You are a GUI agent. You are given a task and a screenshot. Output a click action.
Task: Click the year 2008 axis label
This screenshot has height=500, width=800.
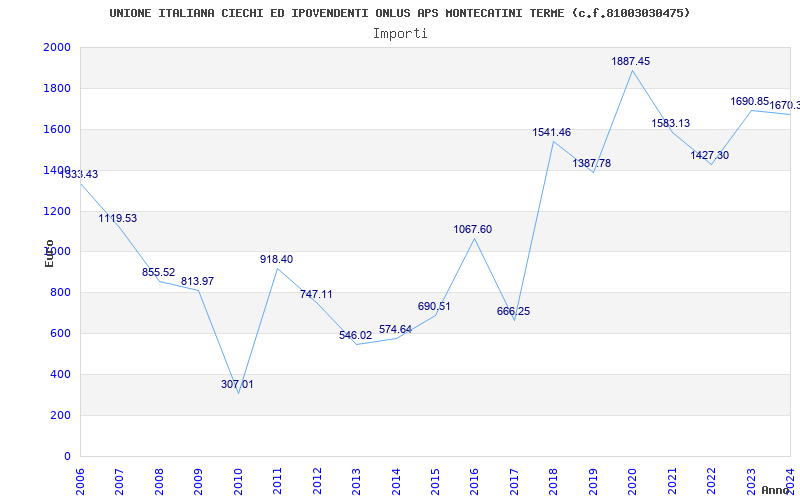click(x=159, y=481)
